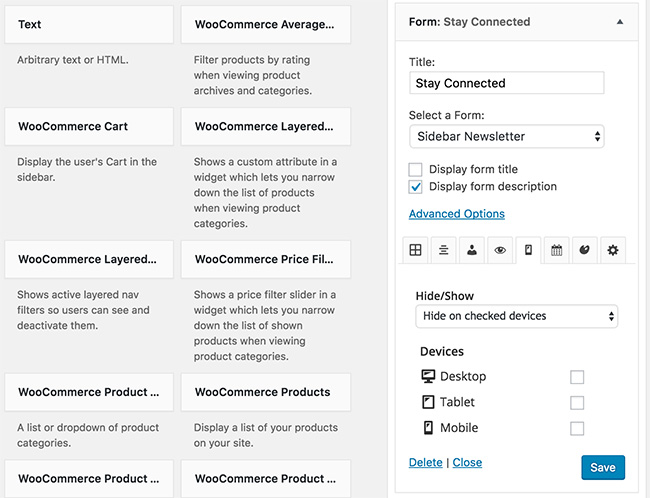650x498 pixels.
Task: Check the Tablet device checkbox
Action: point(577,403)
